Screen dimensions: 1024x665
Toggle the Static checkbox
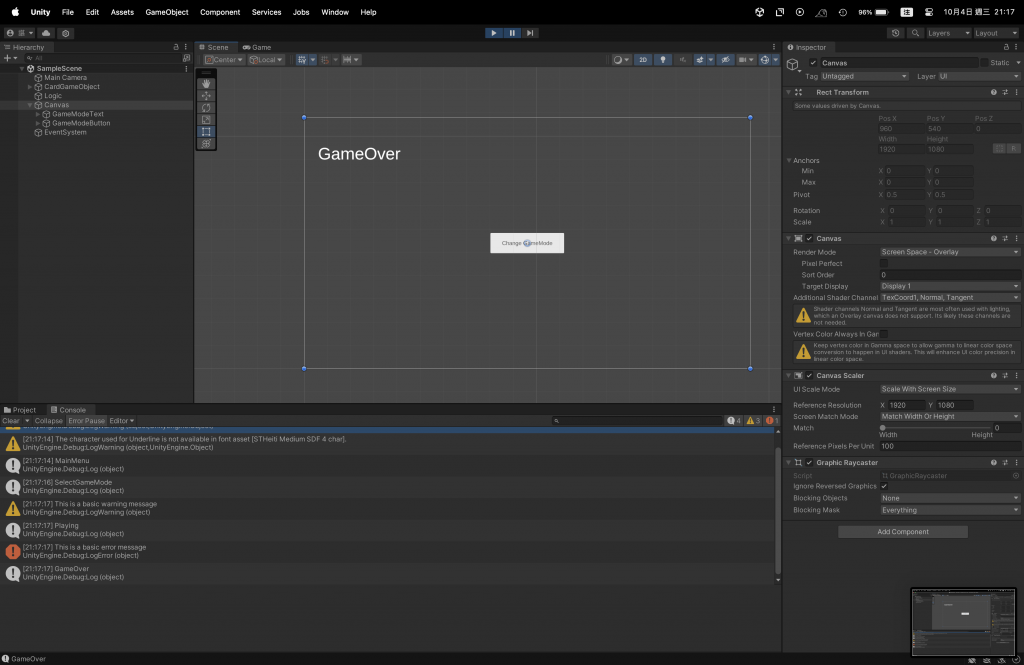[x=984, y=63]
